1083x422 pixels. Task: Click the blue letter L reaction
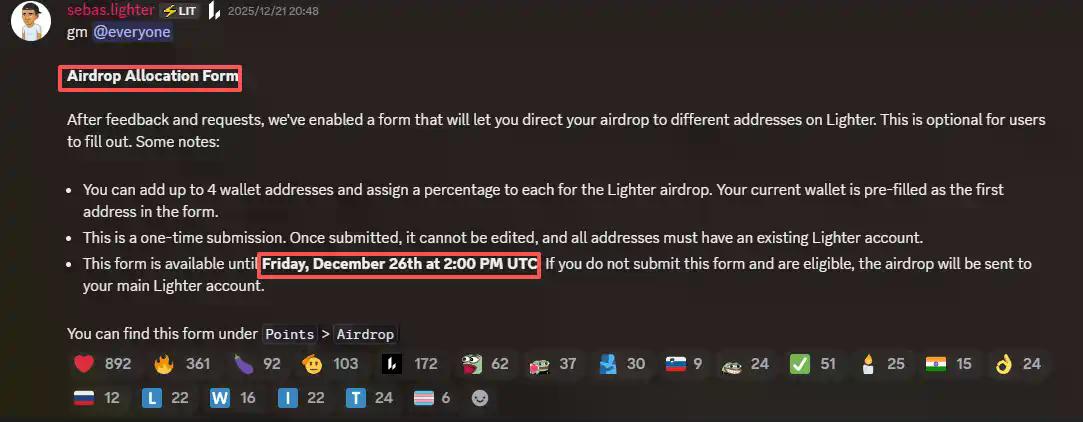(165, 398)
